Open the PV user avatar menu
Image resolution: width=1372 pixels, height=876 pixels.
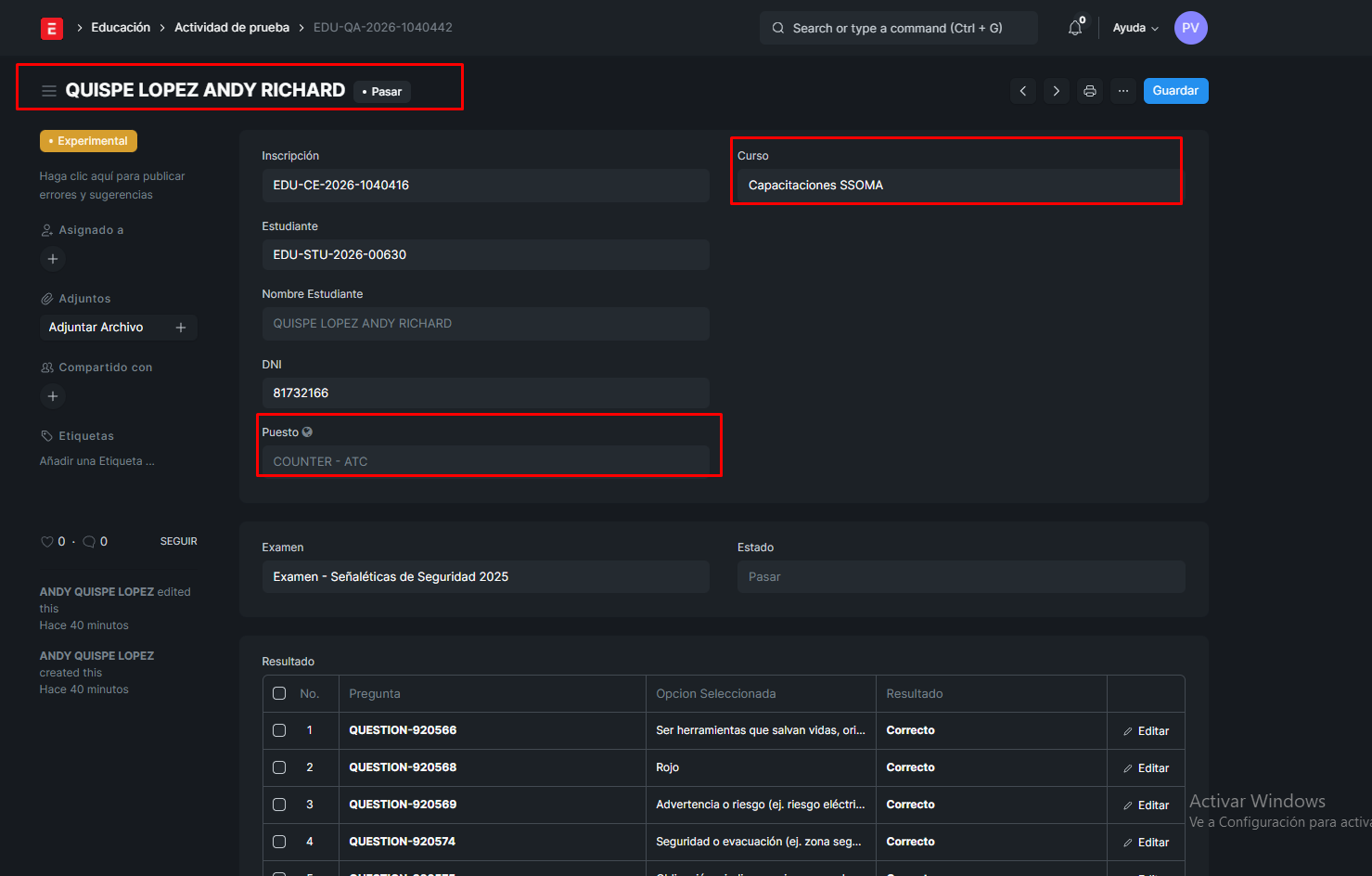coord(1190,28)
